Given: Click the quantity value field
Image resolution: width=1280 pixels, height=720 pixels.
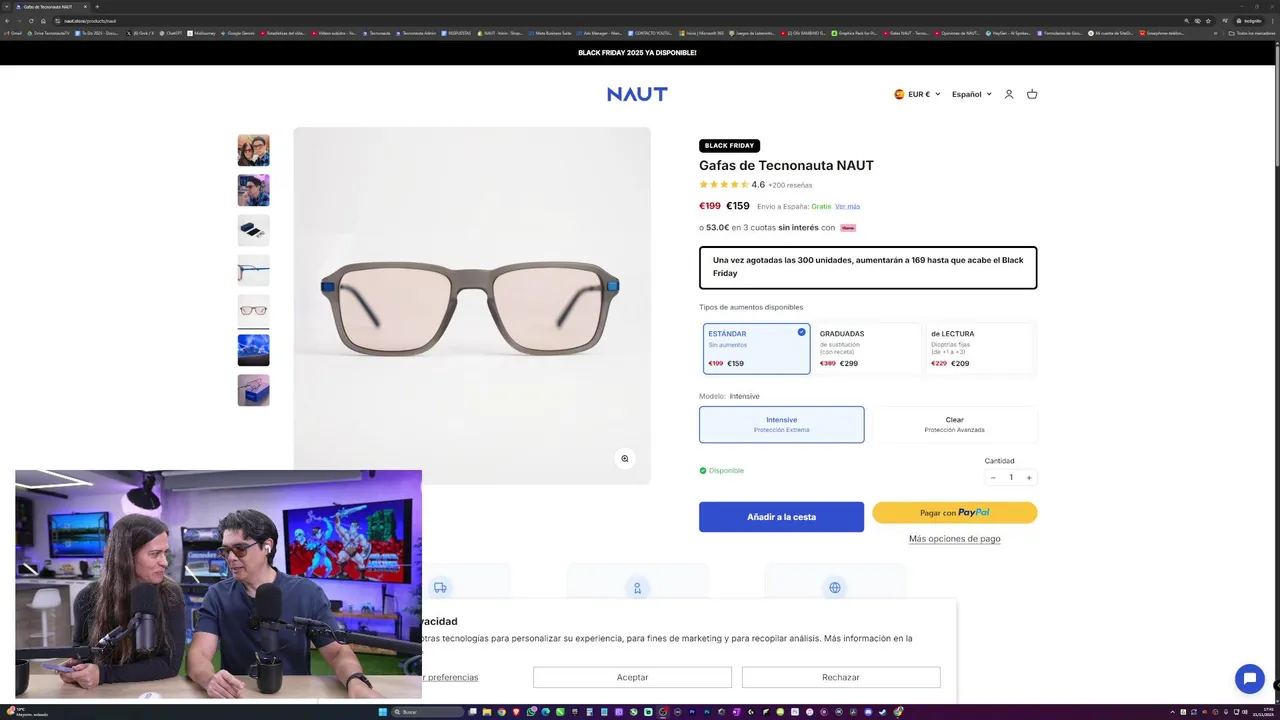Looking at the screenshot, I should tap(1011, 478).
